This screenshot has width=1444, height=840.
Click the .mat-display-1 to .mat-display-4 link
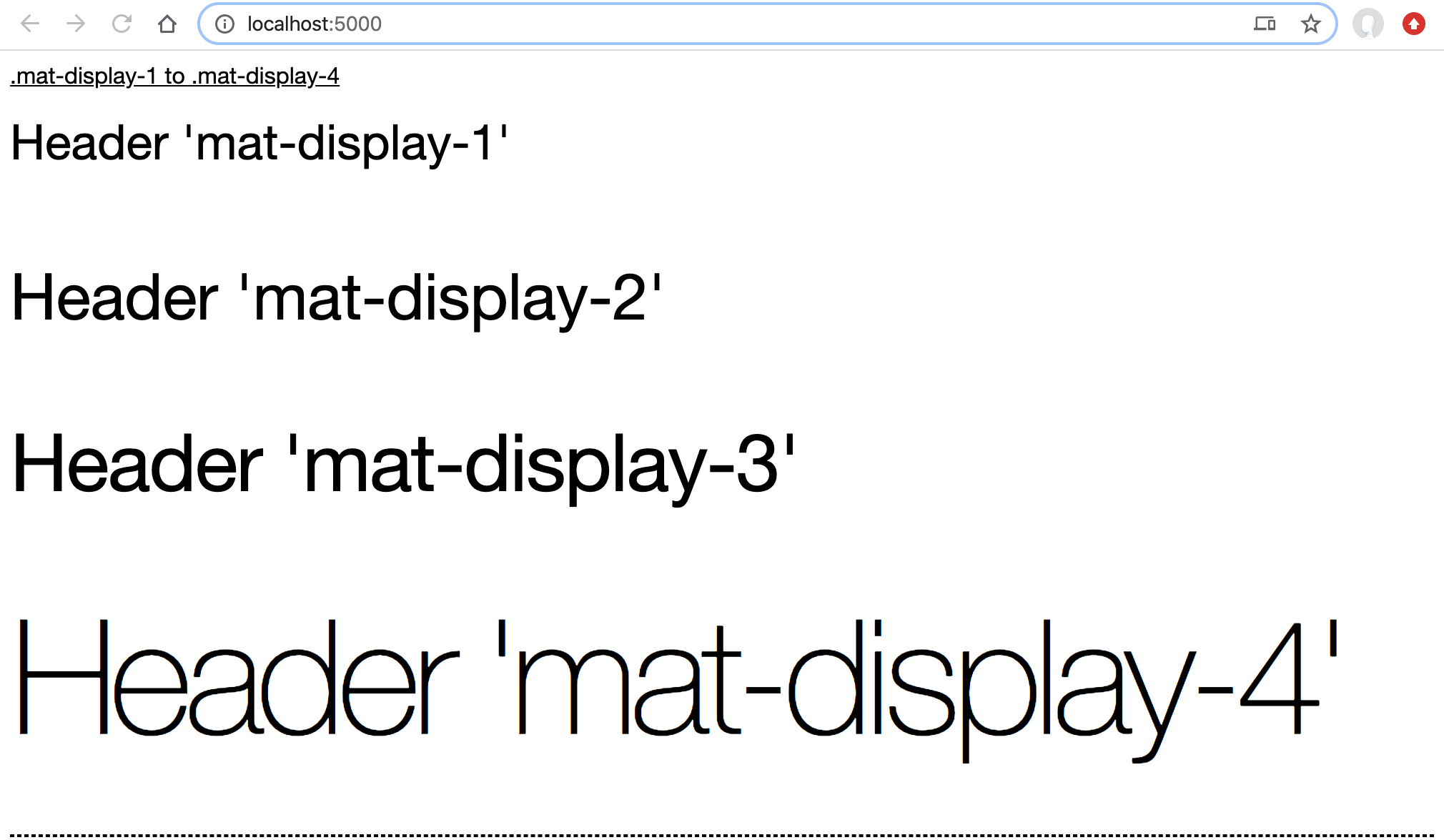[174, 76]
